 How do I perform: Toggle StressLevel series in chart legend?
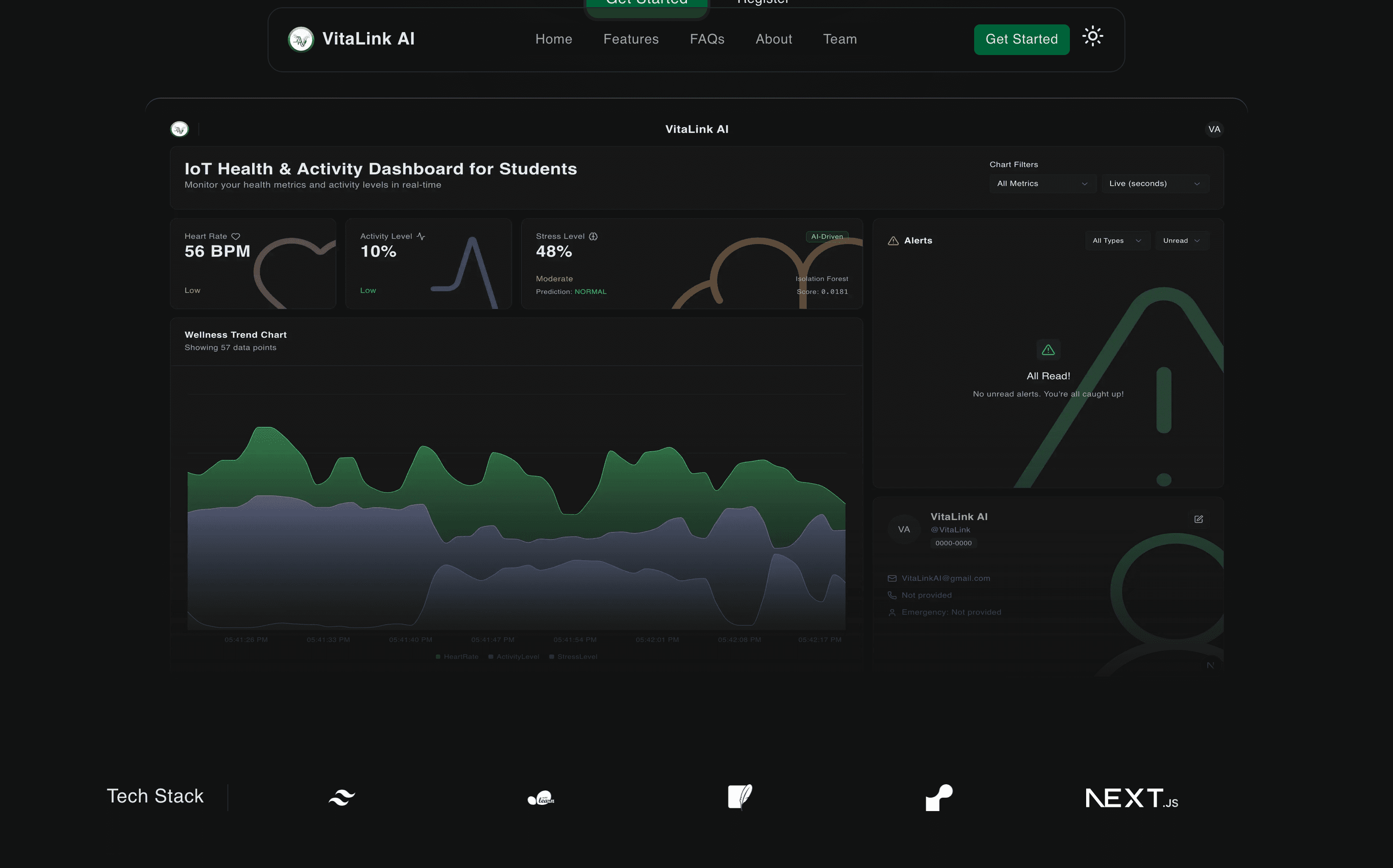(x=573, y=657)
